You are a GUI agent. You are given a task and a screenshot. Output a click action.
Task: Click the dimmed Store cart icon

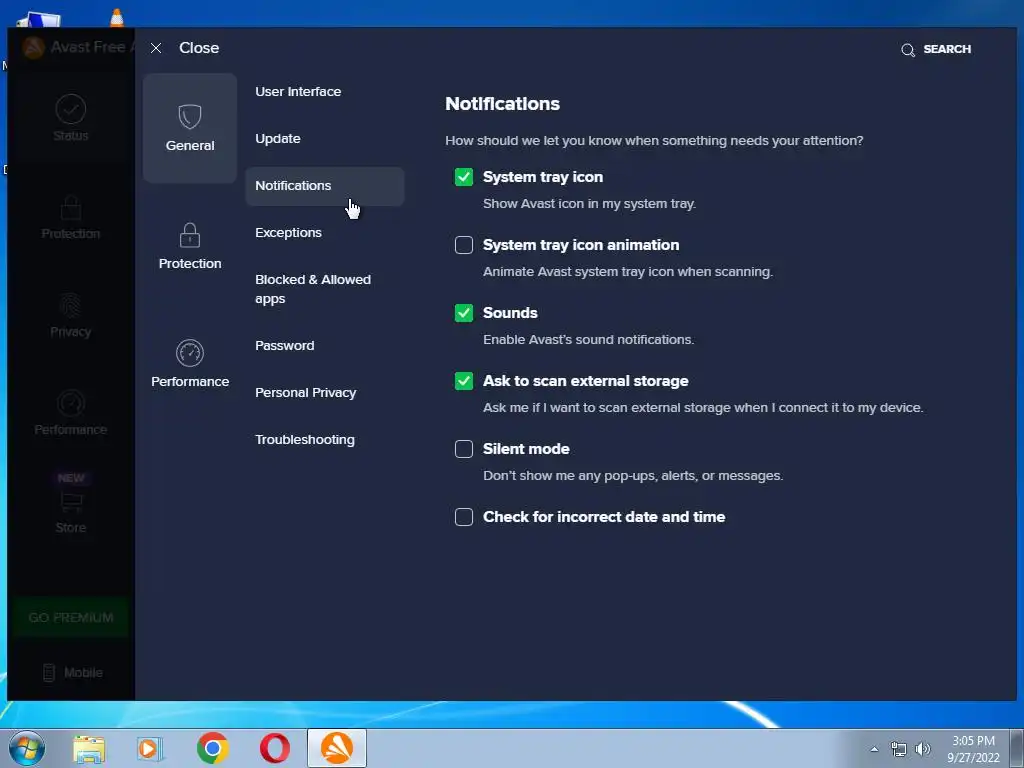pyautogui.click(x=71, y=502)
